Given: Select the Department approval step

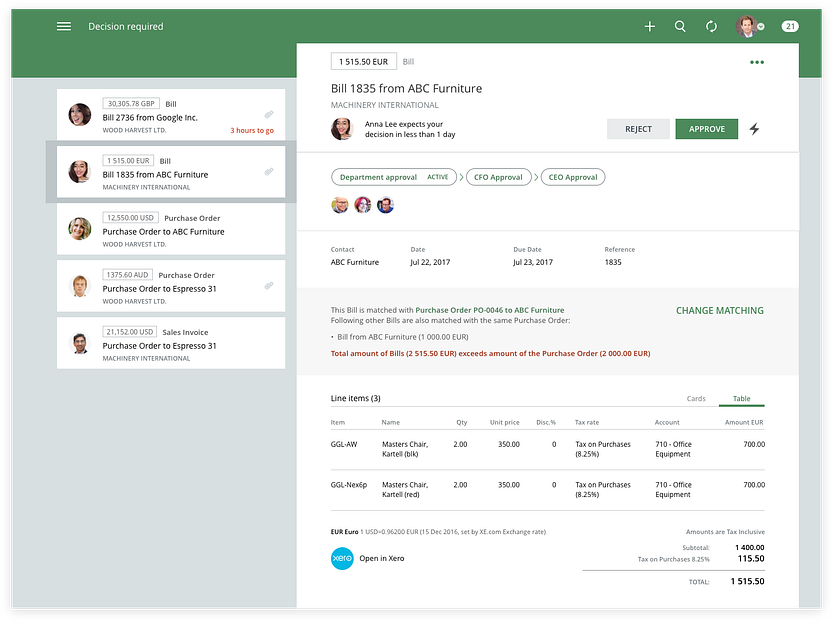Looking at the screenshot, I should 394,177.
